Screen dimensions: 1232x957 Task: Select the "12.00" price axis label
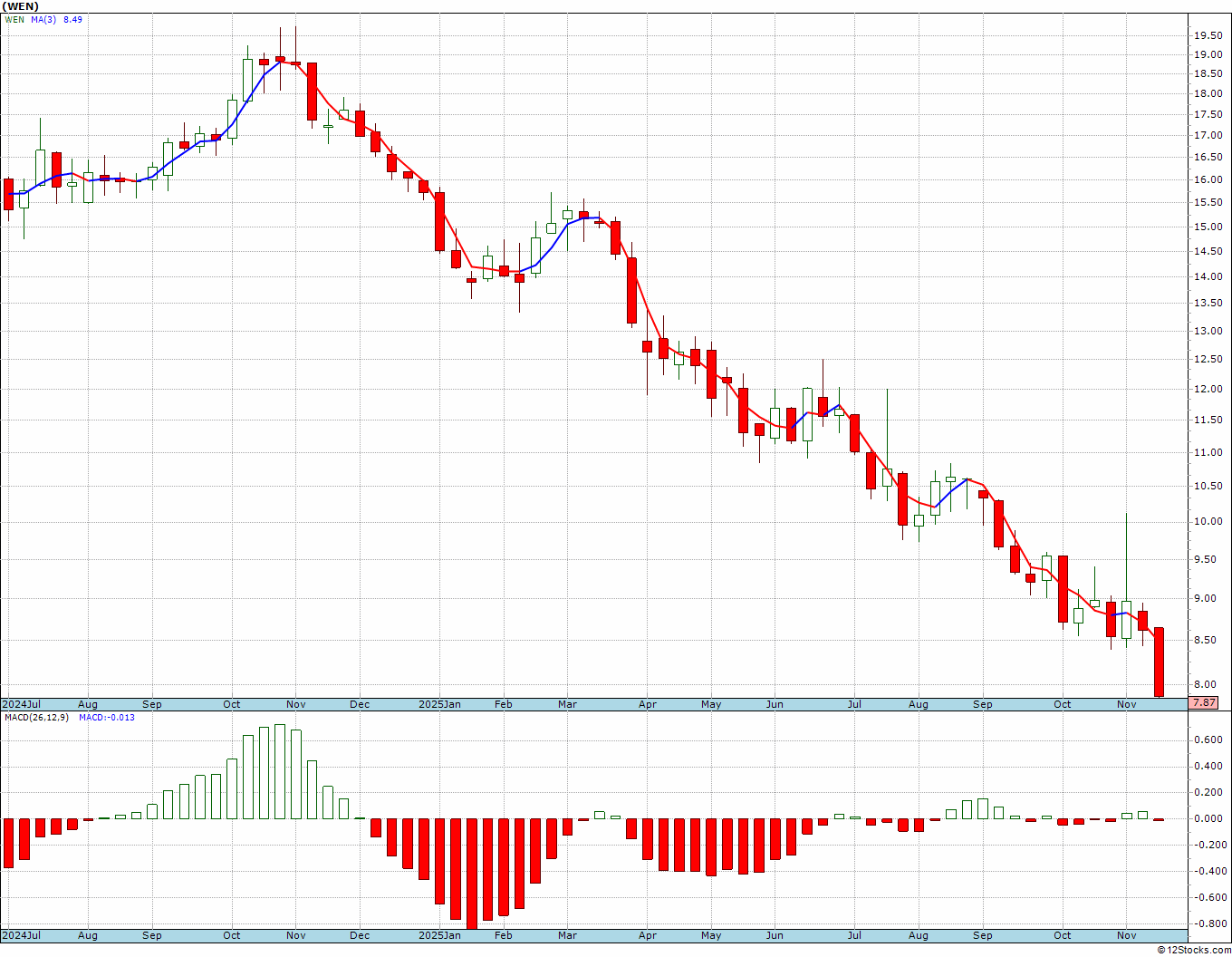(1208, 390)
